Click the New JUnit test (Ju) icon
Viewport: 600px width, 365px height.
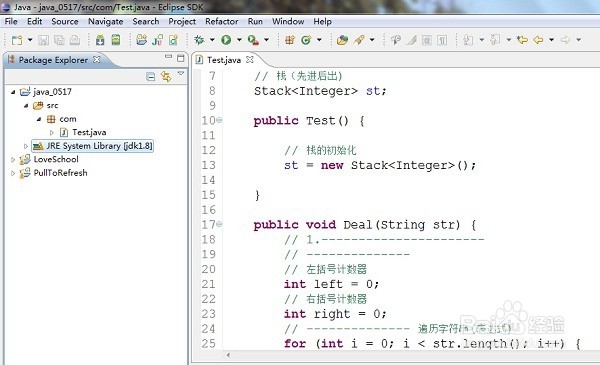(157, 40)
